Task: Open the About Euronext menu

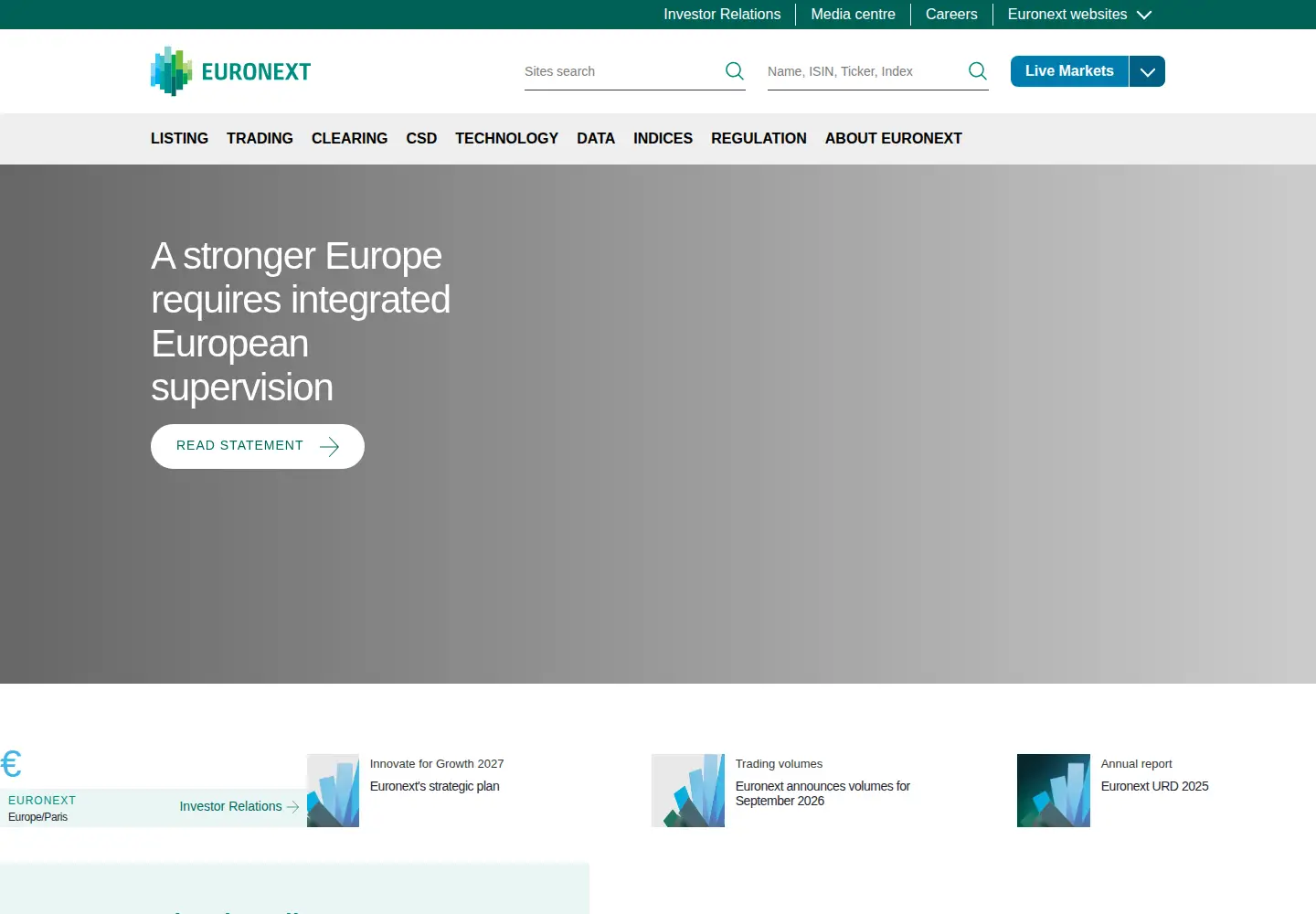Action: 894,139
